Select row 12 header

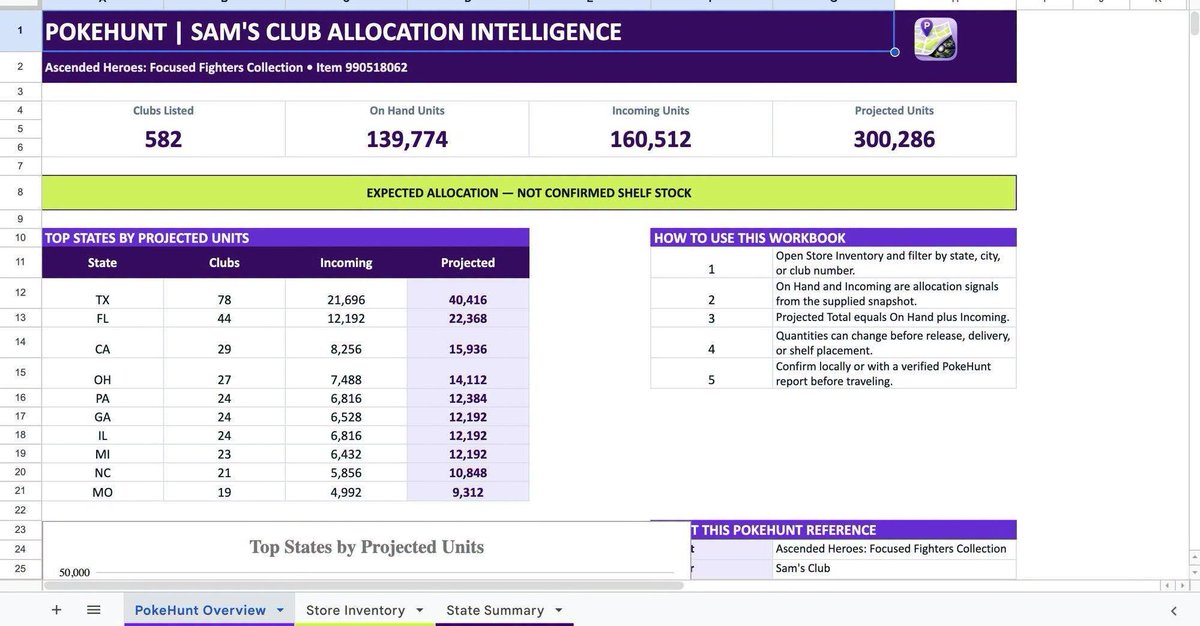[x=20, y=293]
